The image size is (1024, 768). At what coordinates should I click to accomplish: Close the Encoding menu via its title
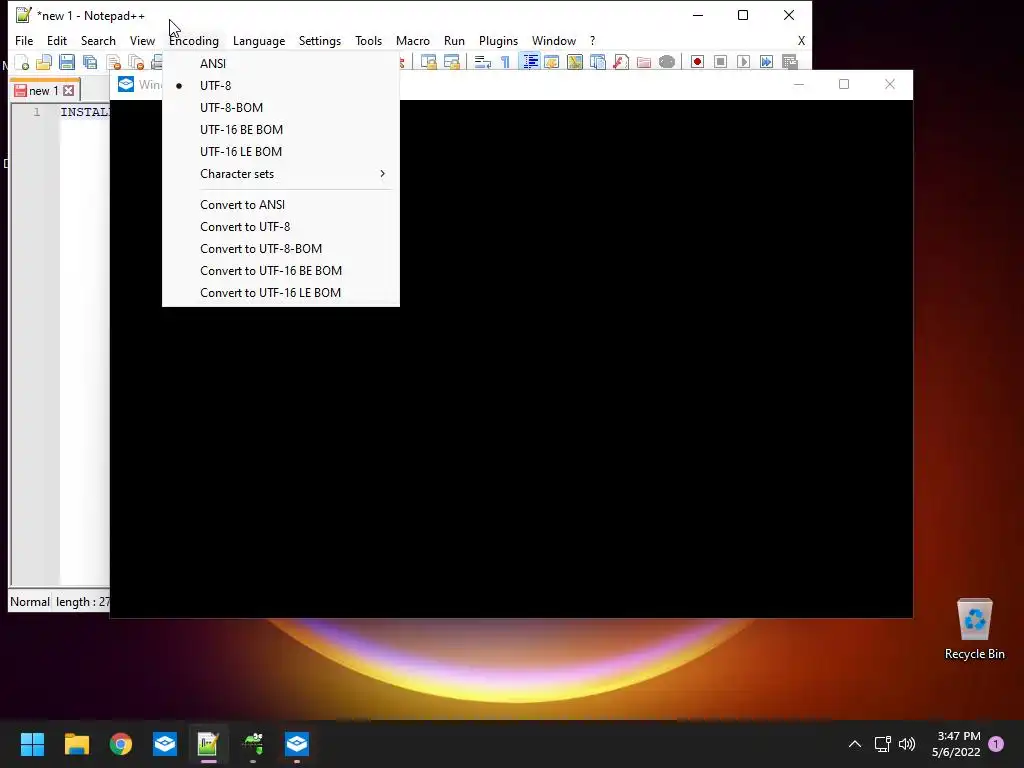click(194, 40)
